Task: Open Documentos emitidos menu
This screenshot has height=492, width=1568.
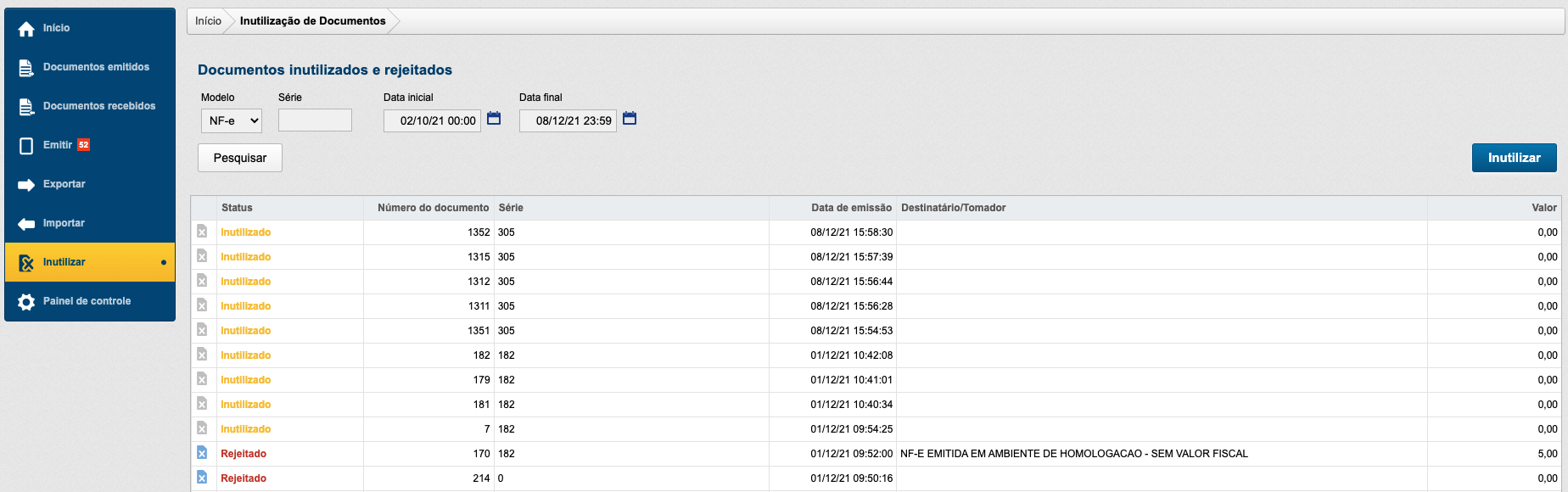Action: pyautogui.click(x=96, y=67)
